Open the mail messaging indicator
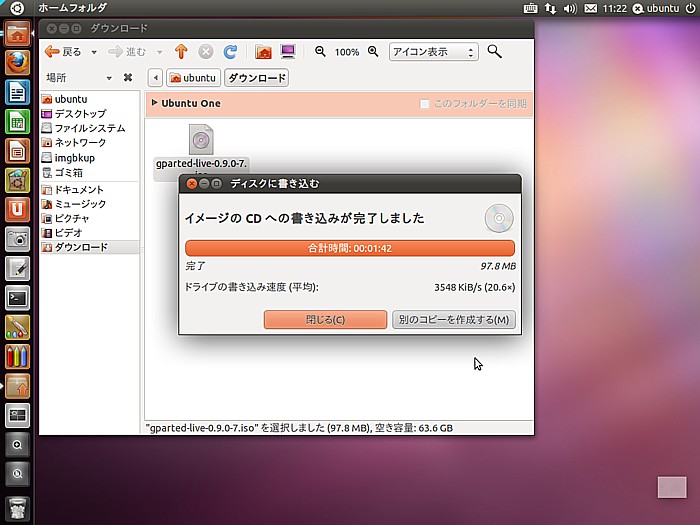The width and height of the screenshot is (700, 525). pos(591,8)
